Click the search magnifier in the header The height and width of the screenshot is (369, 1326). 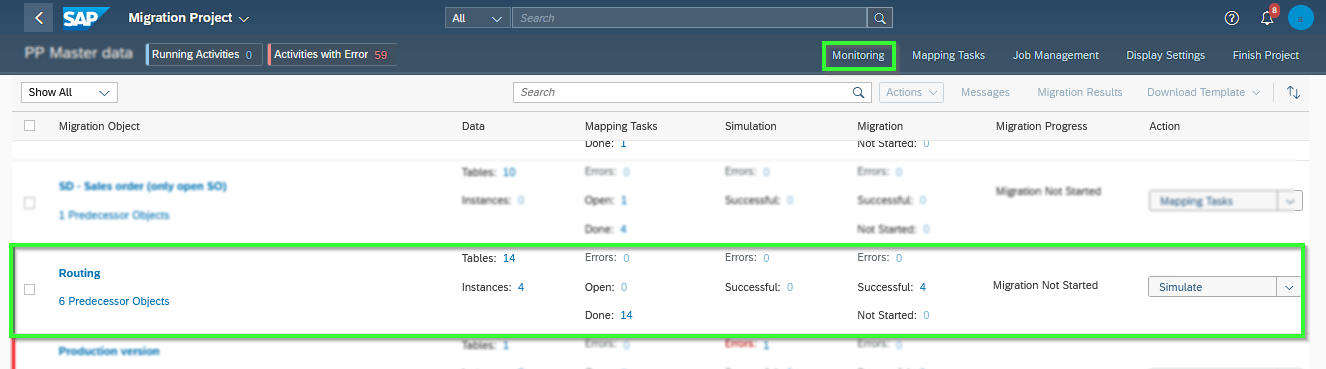point(879,18)
